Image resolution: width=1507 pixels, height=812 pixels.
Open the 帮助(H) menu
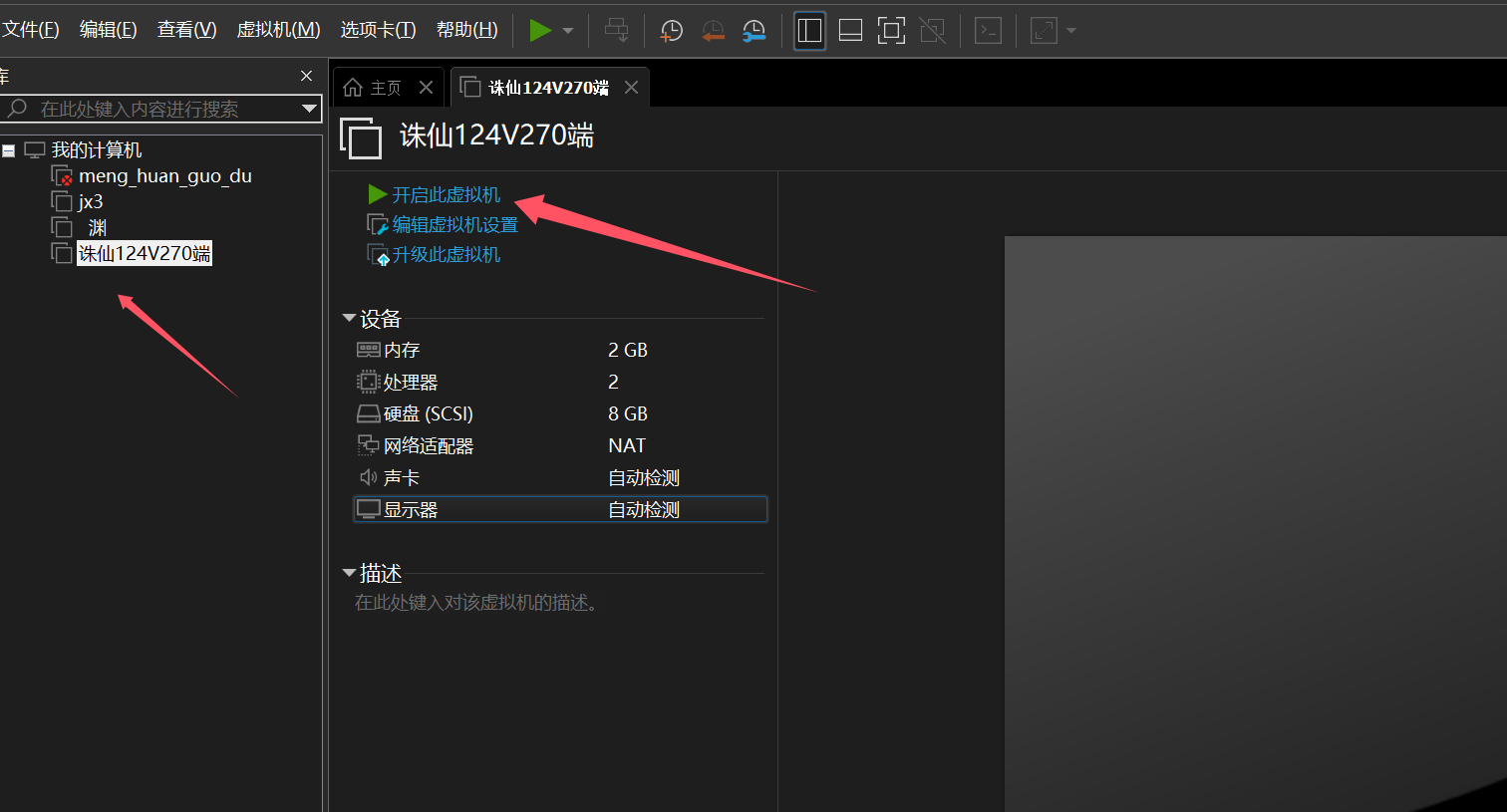tap(467, 30)
